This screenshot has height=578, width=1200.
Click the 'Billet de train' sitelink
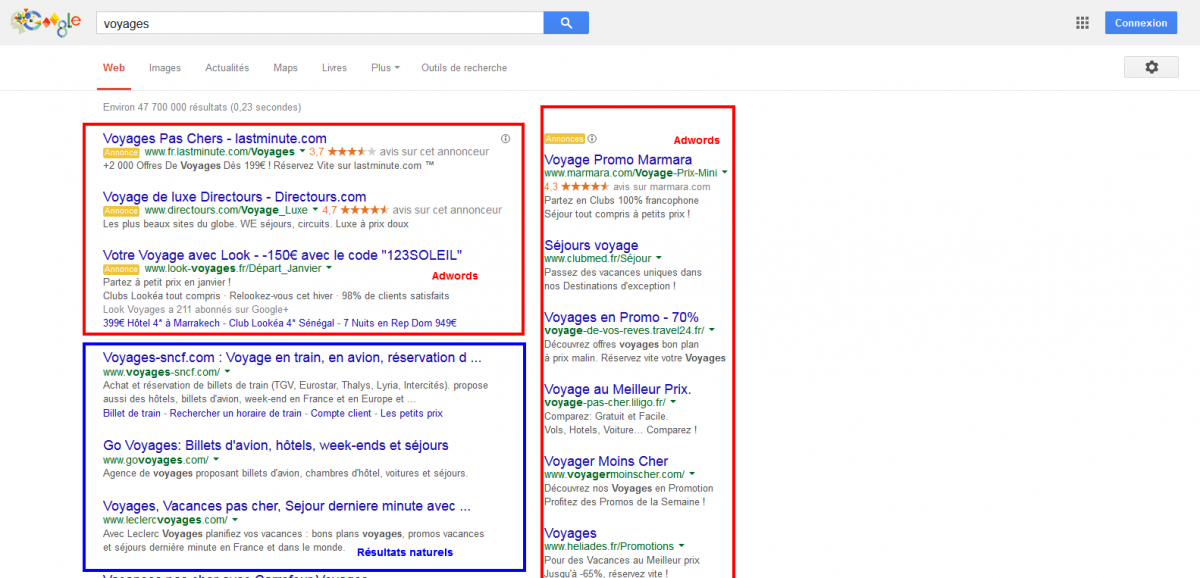coord(132,413)
